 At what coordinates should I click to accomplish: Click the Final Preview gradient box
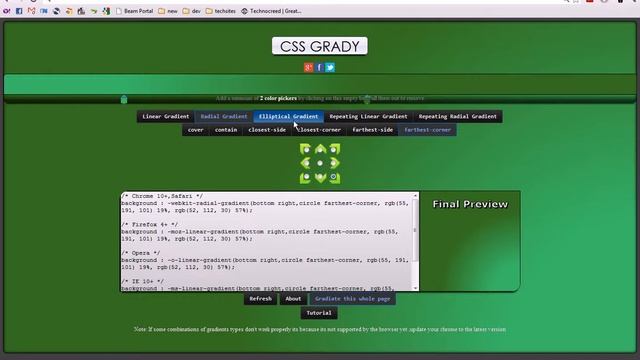coord(470,241)
